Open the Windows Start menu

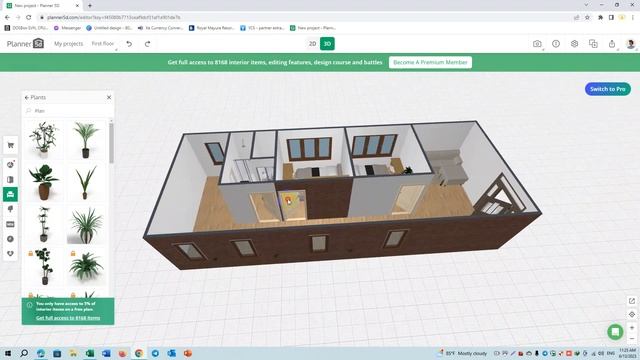pos(7,353)
